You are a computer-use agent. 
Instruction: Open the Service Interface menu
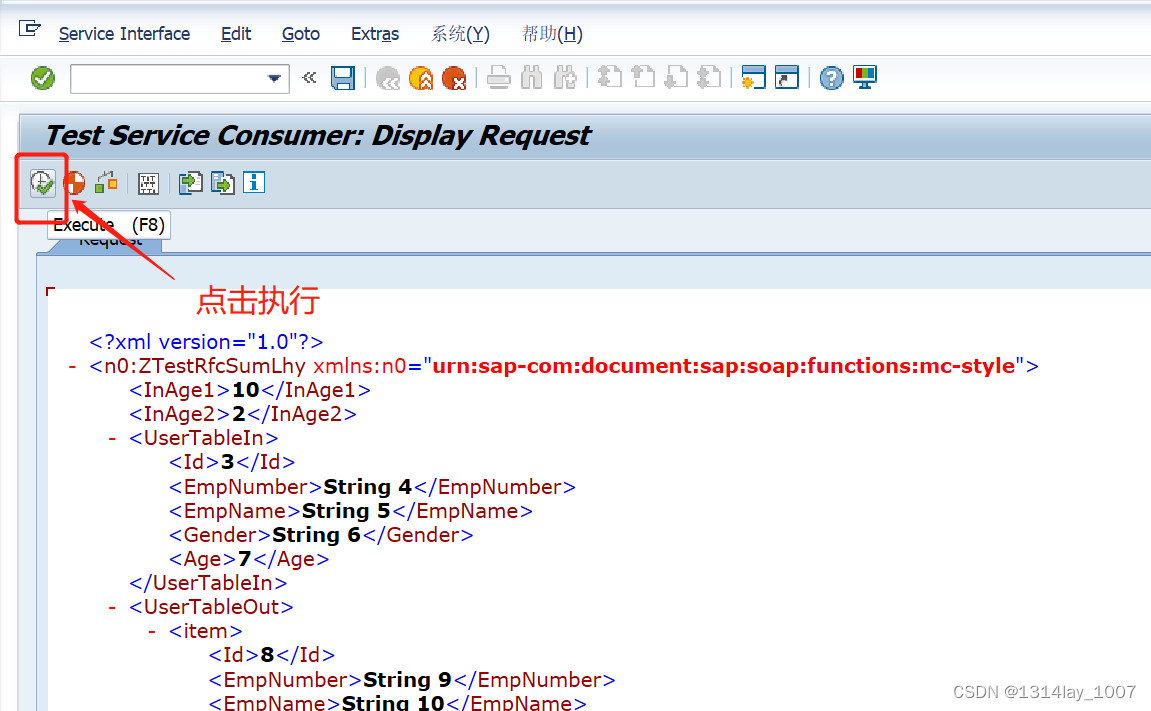[124, 34]
